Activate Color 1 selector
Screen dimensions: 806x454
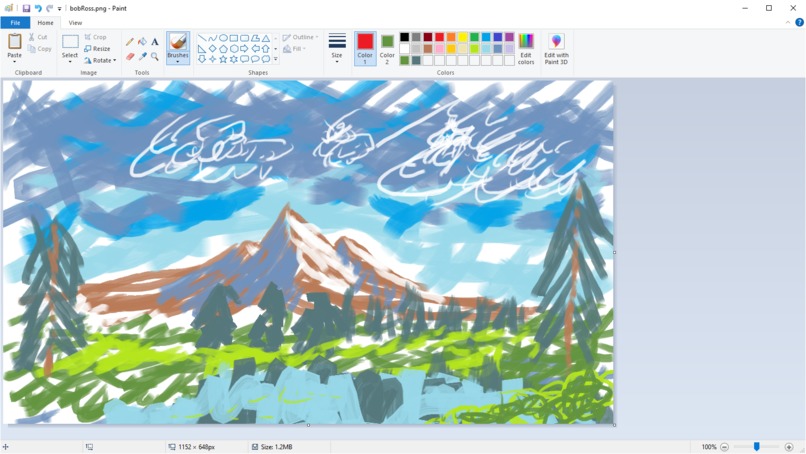[x=365, y=49]
